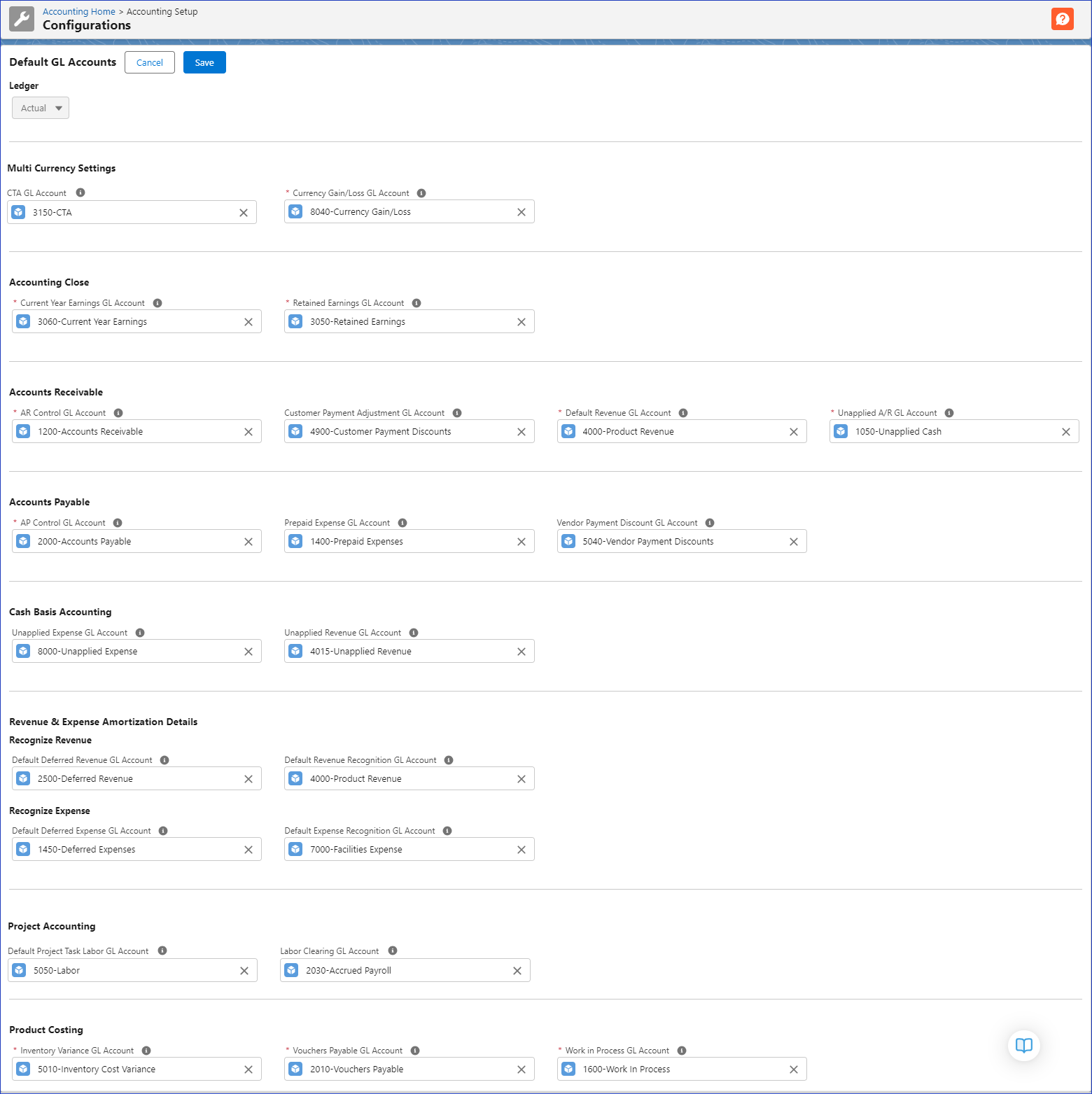Remove 5040-Vendor Payment Discounts selection

794,542
